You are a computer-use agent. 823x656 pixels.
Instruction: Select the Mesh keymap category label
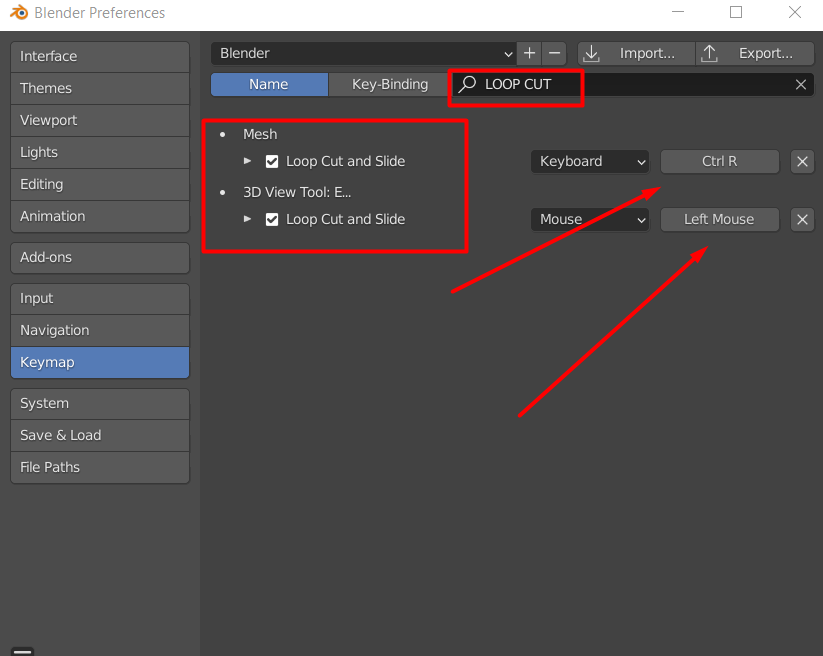point(260,134)
